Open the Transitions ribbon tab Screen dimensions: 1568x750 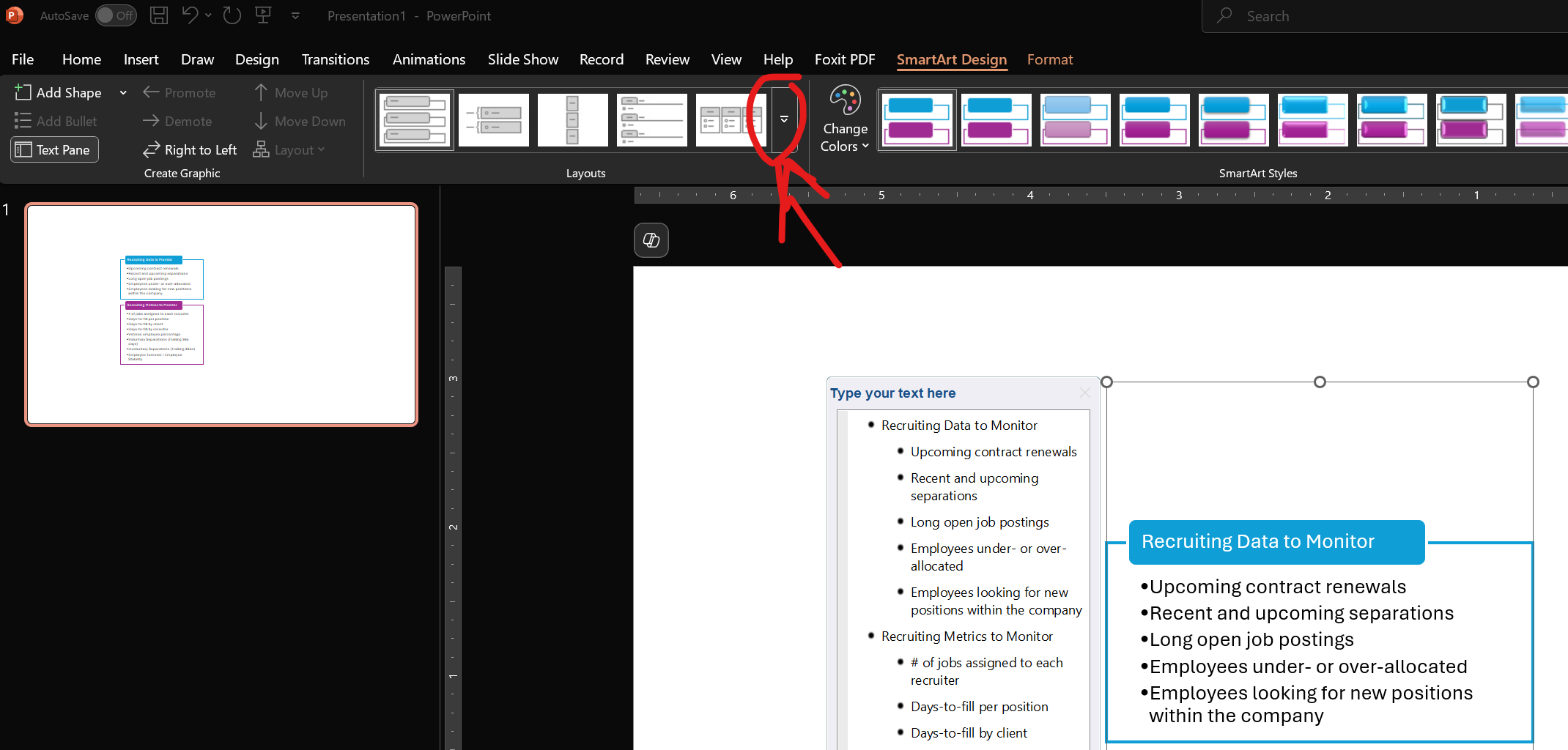[x=335, y=59]
